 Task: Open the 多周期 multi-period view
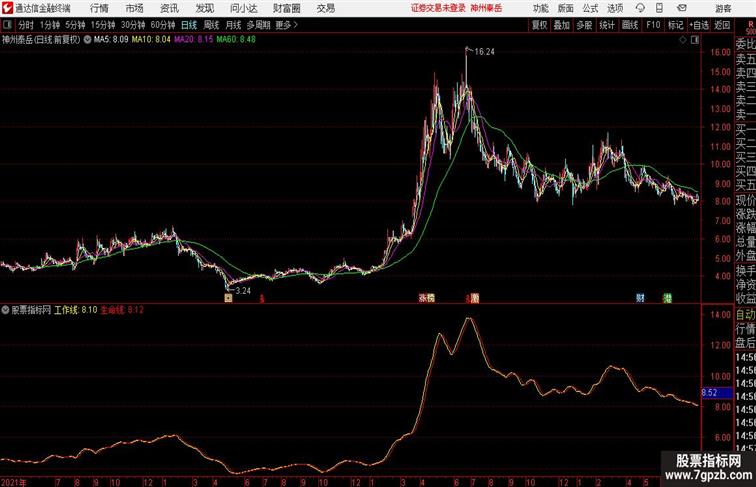(258, 25)
